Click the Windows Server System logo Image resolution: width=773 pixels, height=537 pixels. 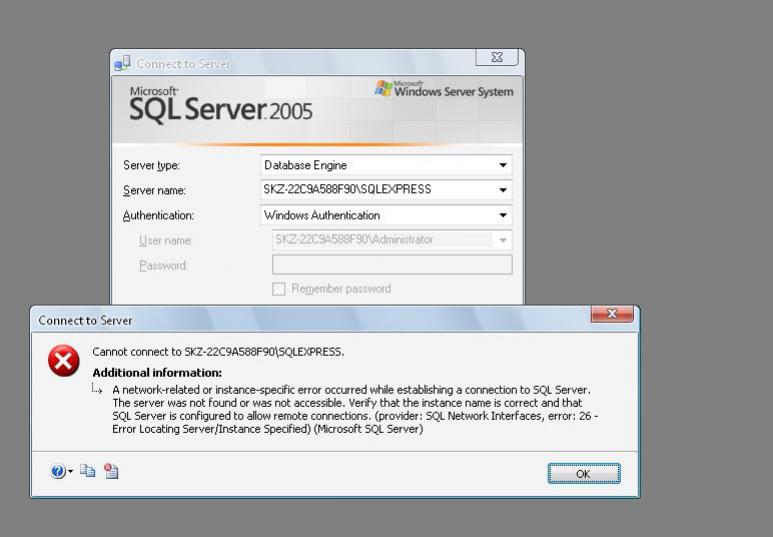tap(444, 89)
